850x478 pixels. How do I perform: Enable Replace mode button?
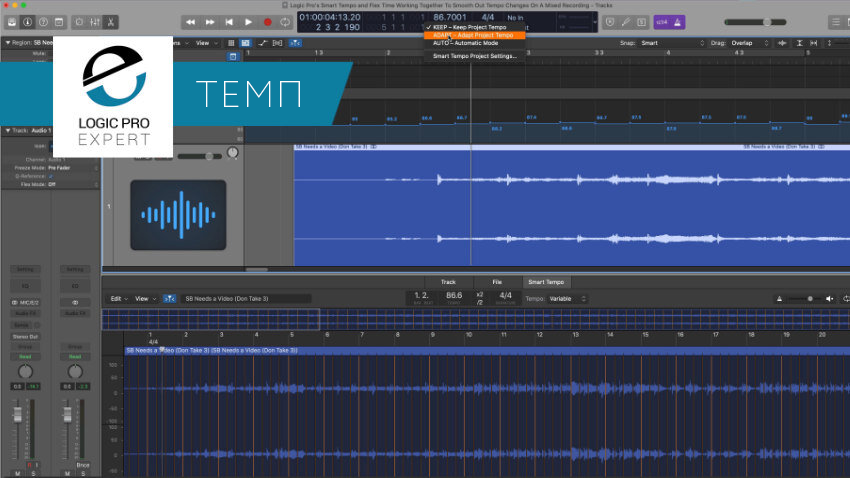[610, 22]
